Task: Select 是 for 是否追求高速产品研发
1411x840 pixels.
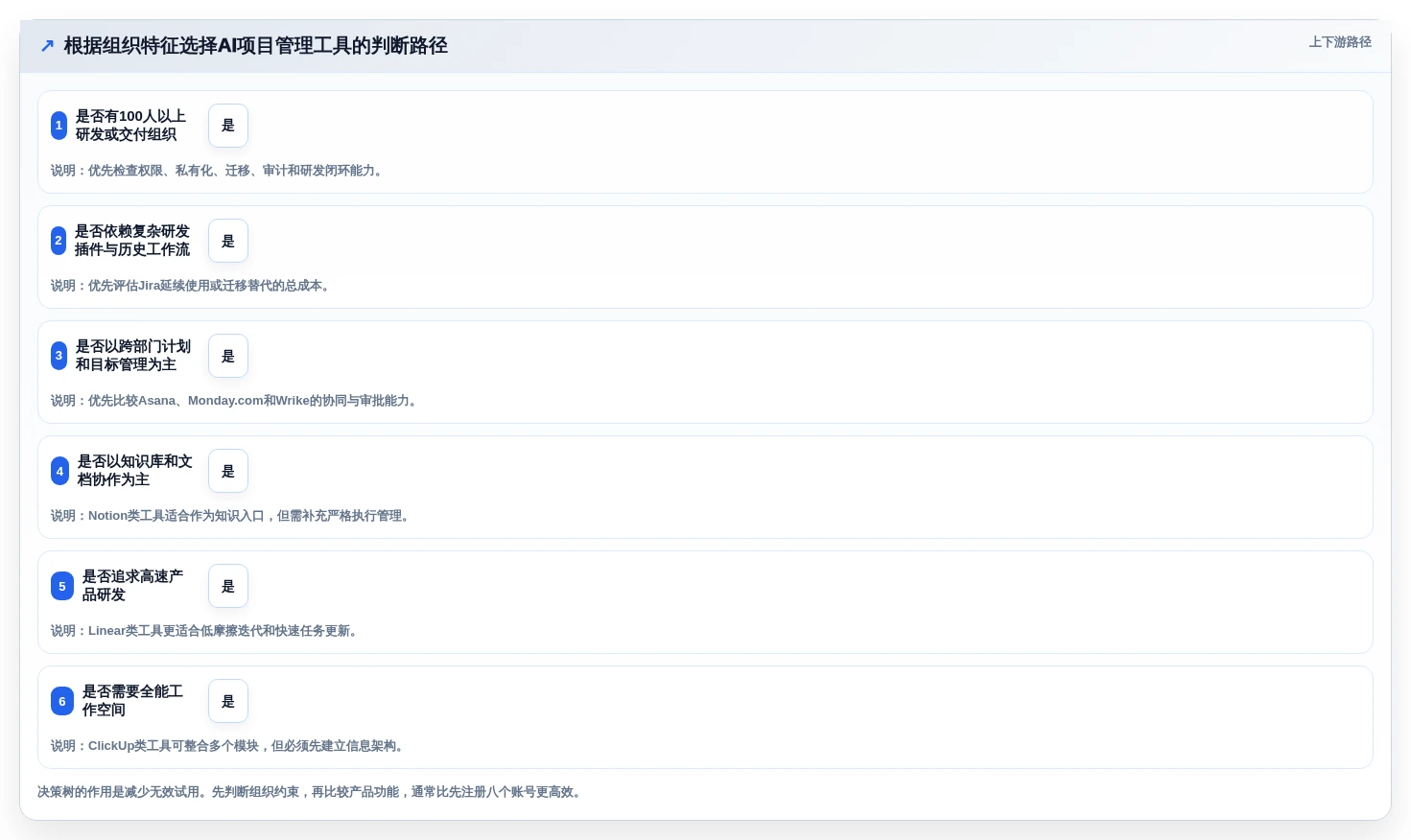Action: (228, 586)
